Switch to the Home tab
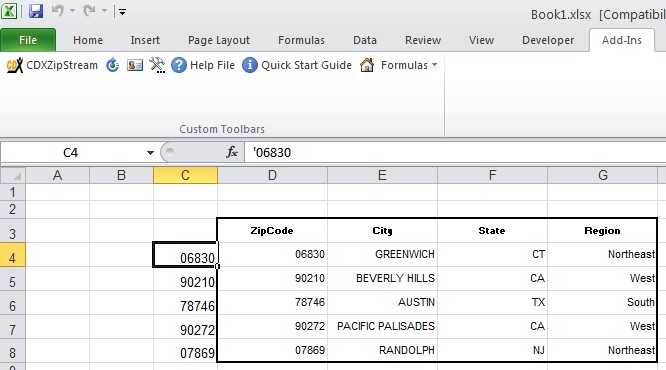 tap(88, 40)
